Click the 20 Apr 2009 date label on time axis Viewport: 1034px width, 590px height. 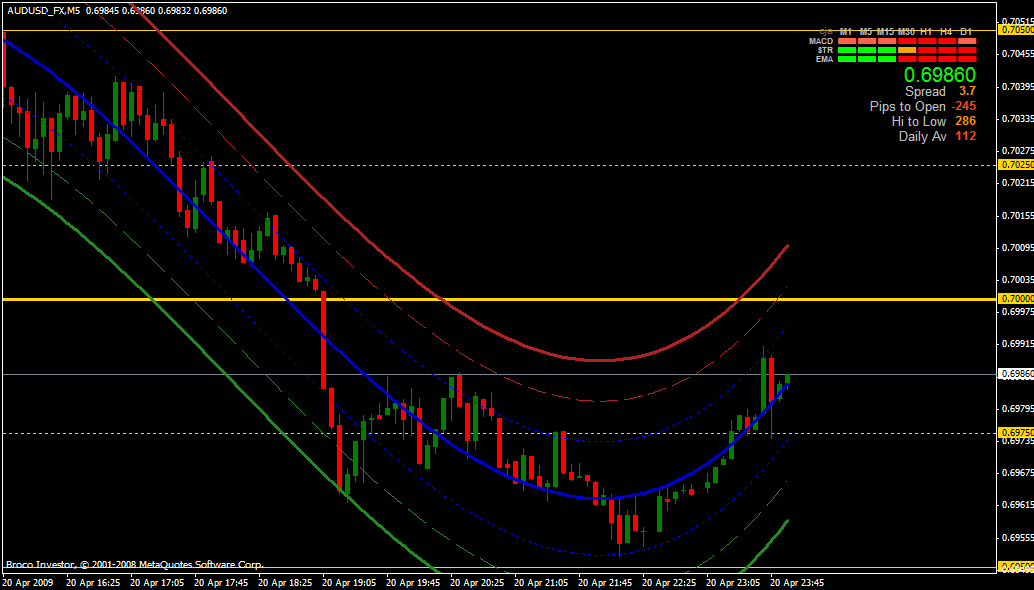[x=30, y=583]
